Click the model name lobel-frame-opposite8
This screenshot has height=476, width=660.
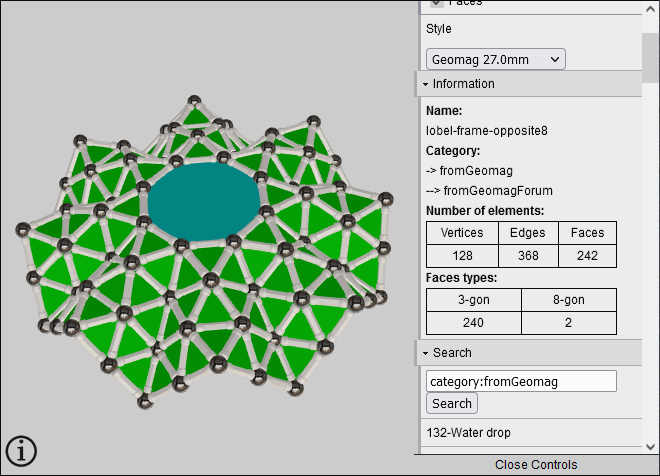[487, 131]
